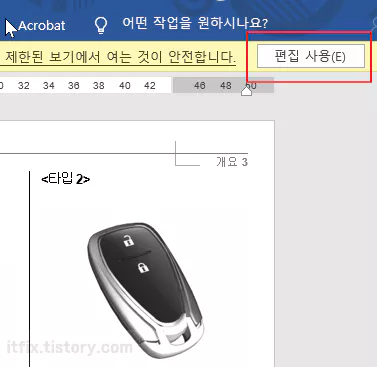Viewport: 377px width, 367px height.
Task: Click the protected view message link text
Action: pyautogui.click(x=120, y=57)
